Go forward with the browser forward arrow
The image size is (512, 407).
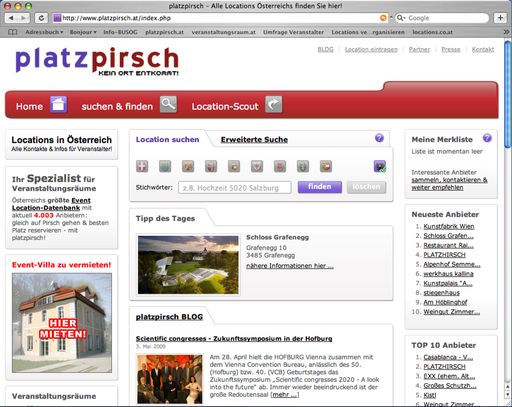point(24,18)
